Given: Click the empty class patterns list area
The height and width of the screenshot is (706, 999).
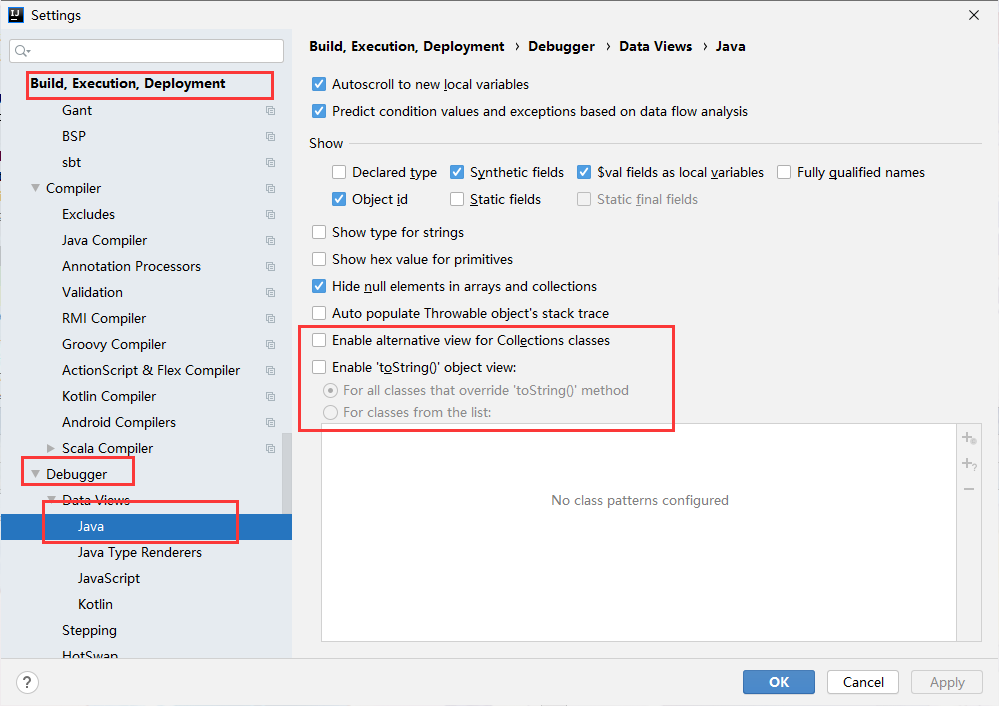Looking at the screenshot, I should tap(639, 533).
